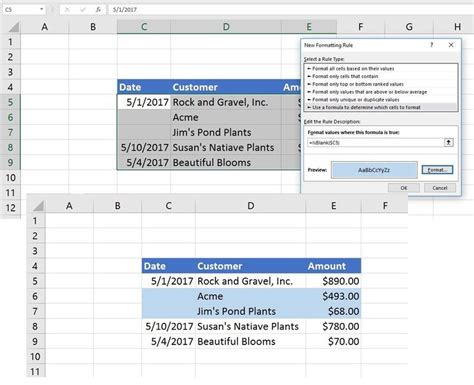This screenshot has width=474, height=385.
Task: Select column C header in upper sheet
Action: pos(144,27)
